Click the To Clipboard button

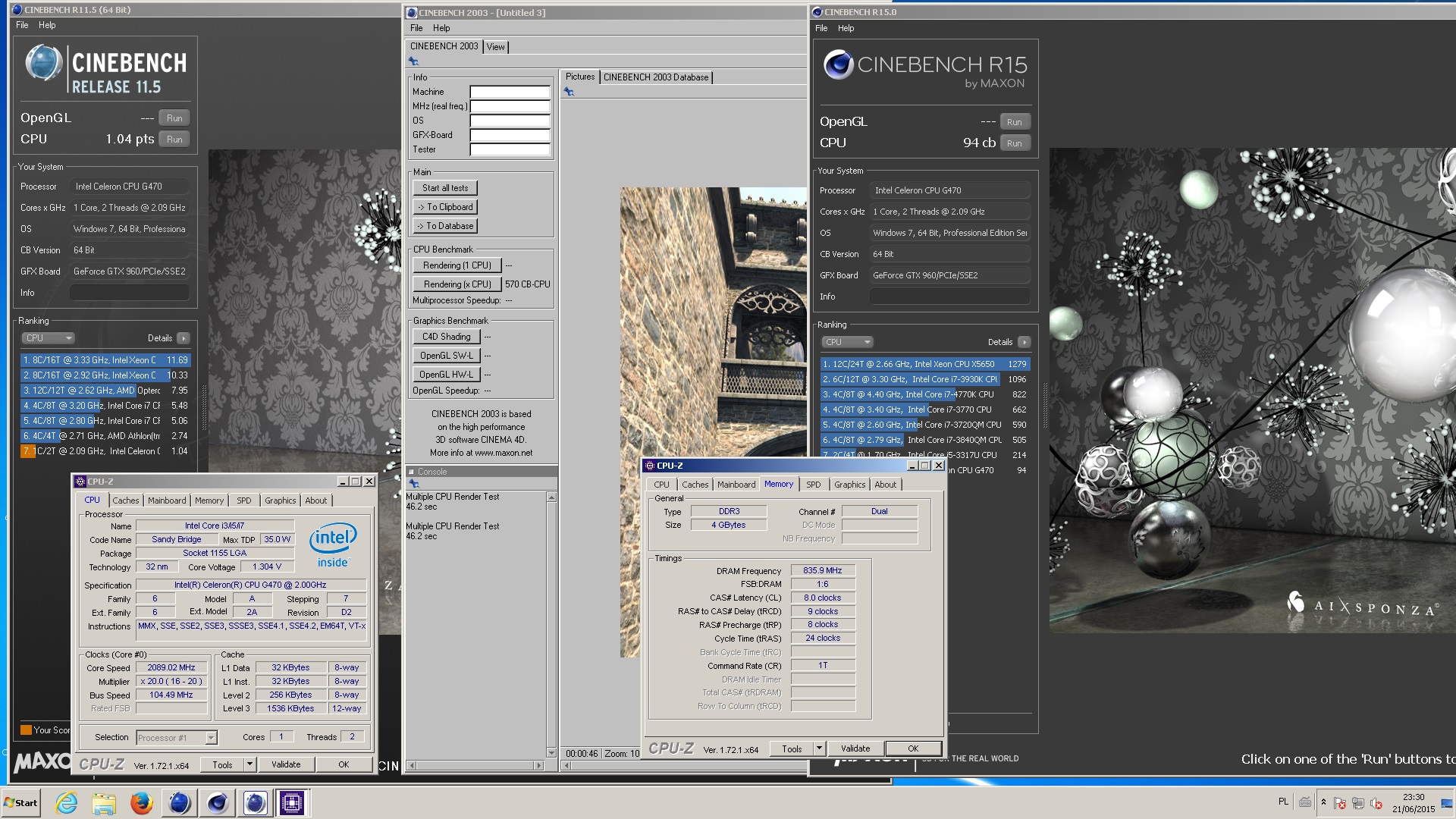[445, 207]
